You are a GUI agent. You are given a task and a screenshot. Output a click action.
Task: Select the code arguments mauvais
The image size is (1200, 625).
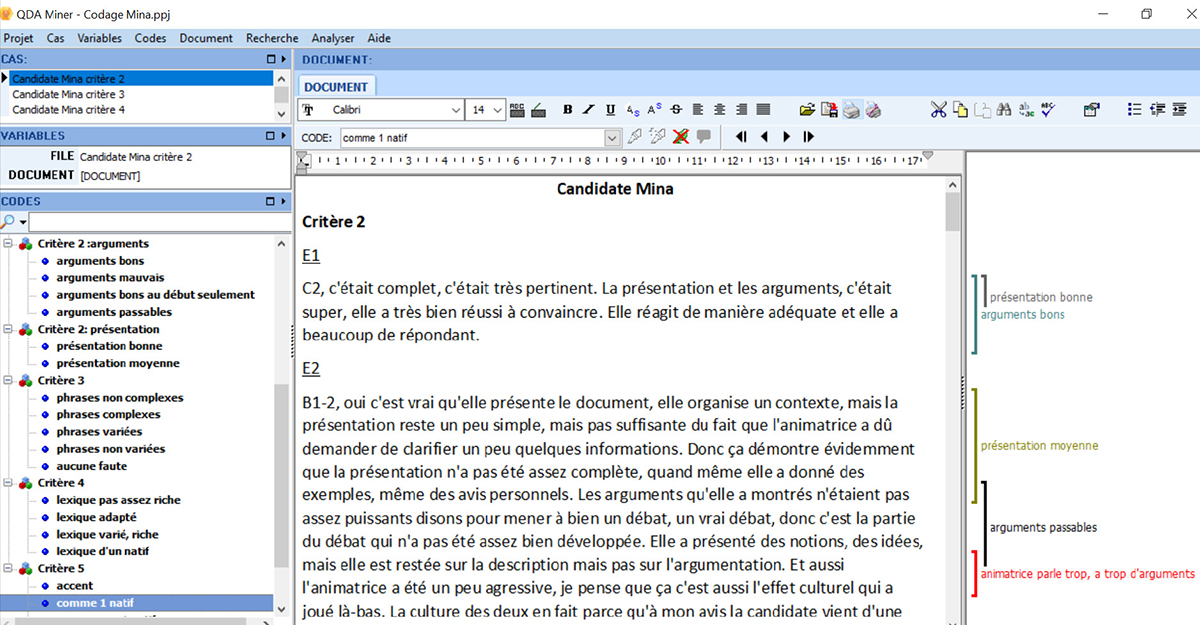pos(110,278)
